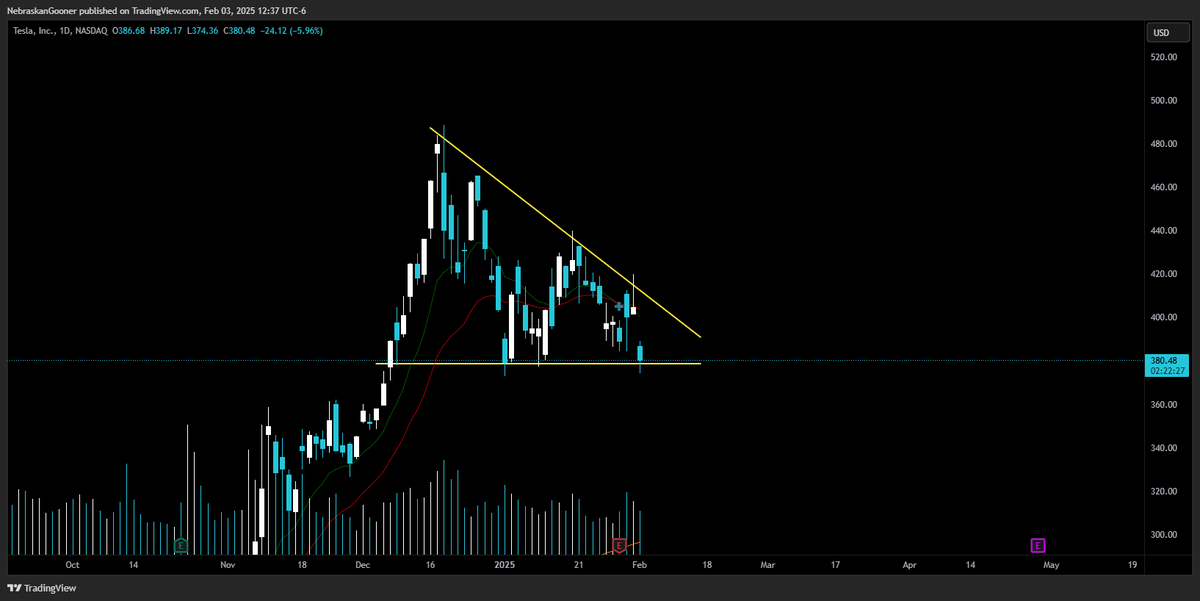Click the Oct date axis label
The image size is (1200, 601).
[x=71, y=564]
